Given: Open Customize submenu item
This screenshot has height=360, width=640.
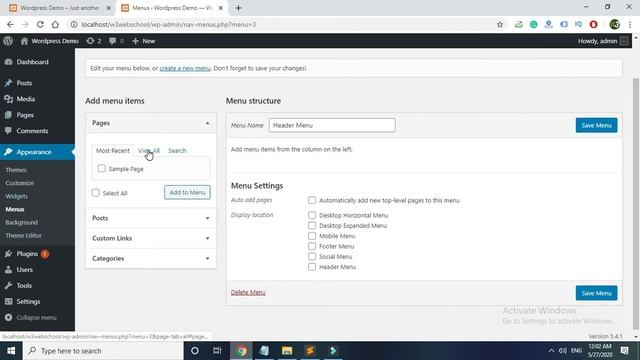Looking at the screenshot, I should click(x=20, y=183).
